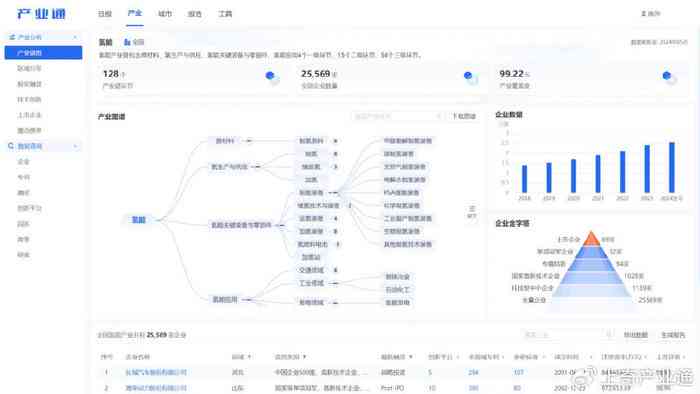This screenshot has height=394, width=700.
Task: Click the 234 patent count link in row 1
Action: pyautogui.click(x=473, y=372)
